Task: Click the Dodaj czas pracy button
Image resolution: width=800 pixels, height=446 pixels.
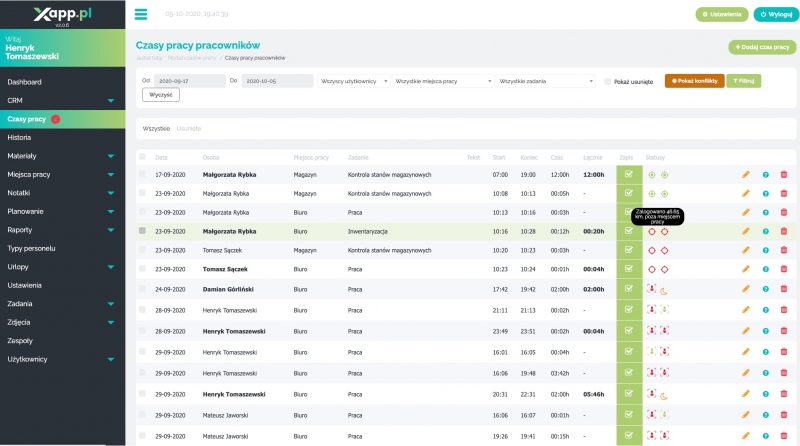Action: [x=763, y=46]
